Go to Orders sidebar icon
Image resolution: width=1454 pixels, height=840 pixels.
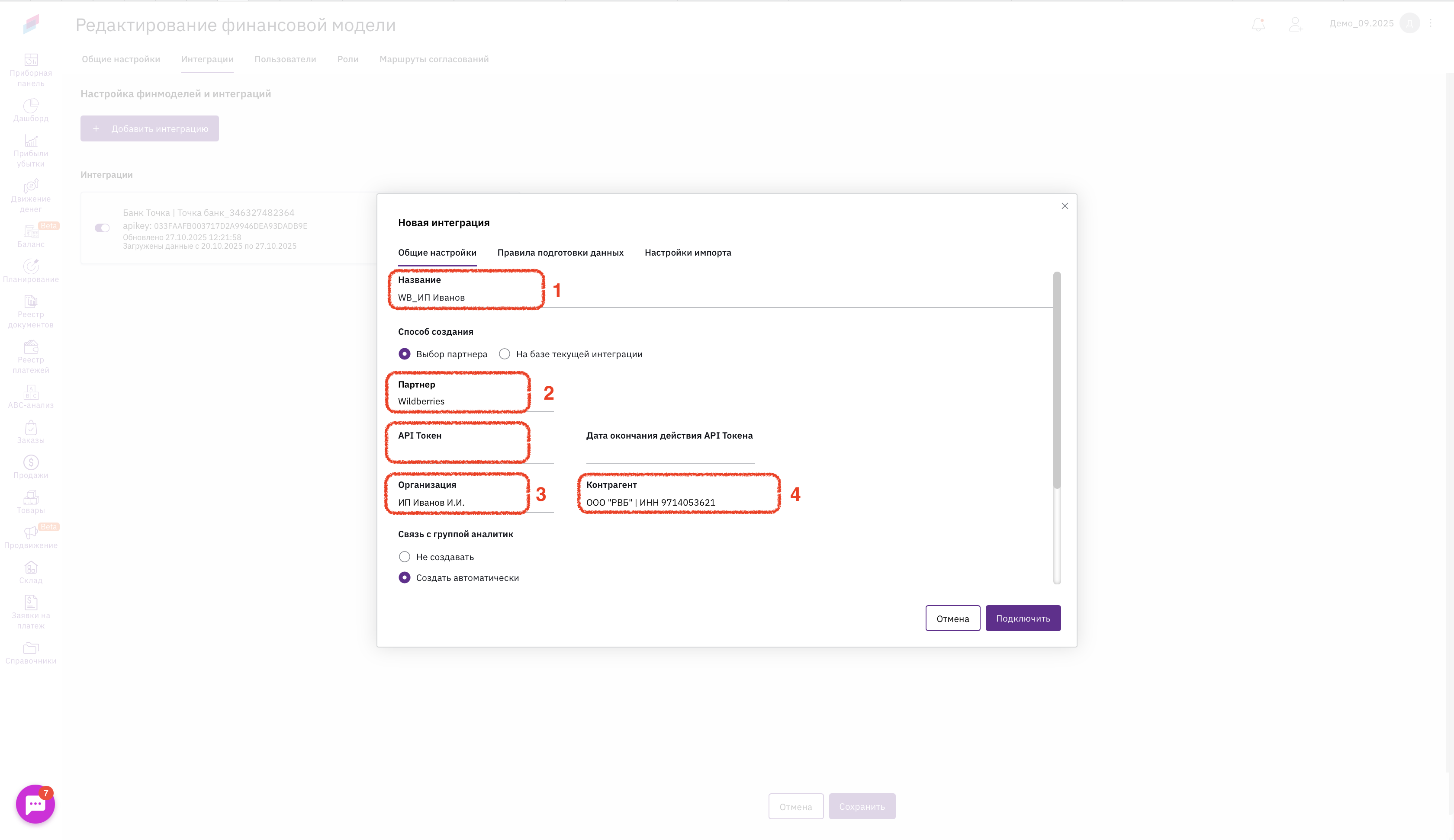(x=31, y=432)
